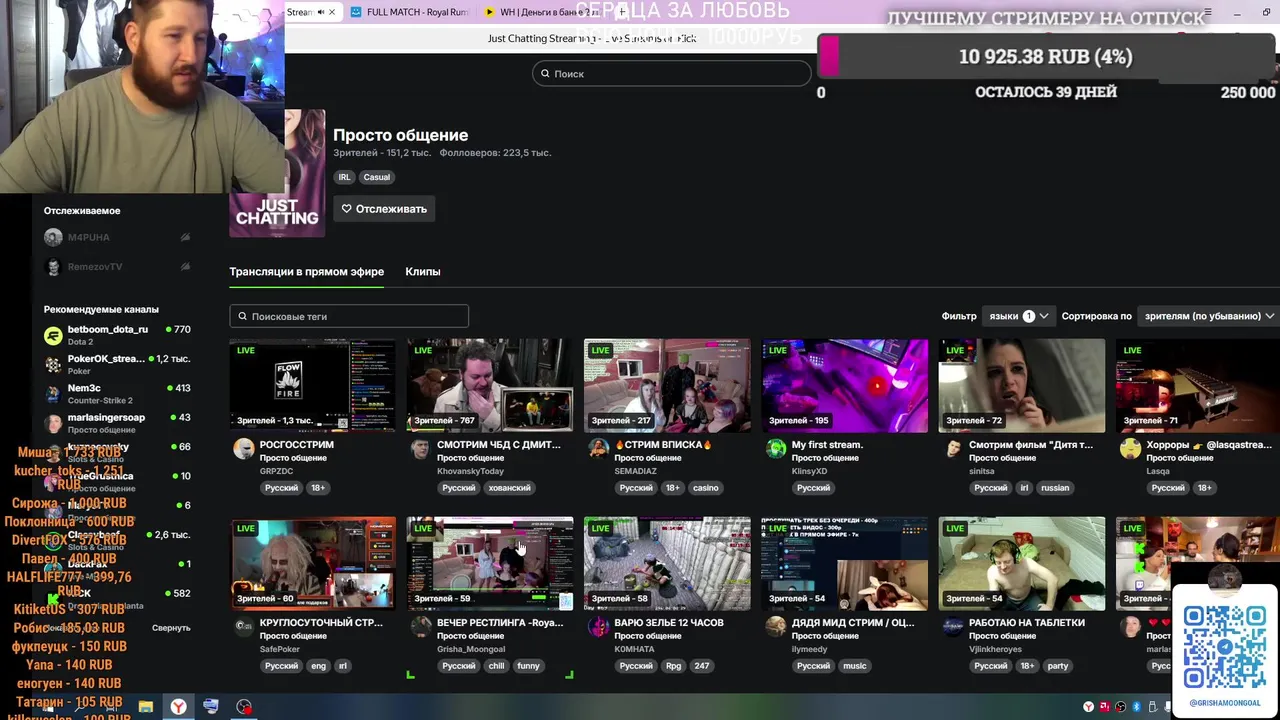Open the sort by зрителям dropdown

pos(1208,316)
